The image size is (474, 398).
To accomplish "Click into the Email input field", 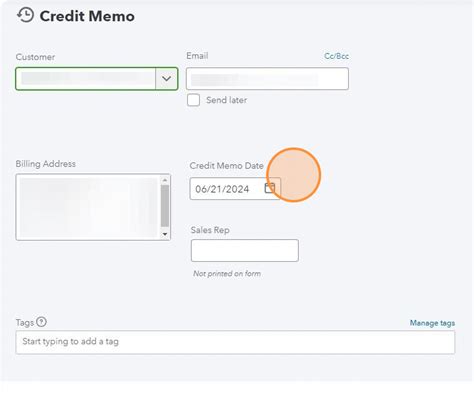I will click(x=267, y=79).
